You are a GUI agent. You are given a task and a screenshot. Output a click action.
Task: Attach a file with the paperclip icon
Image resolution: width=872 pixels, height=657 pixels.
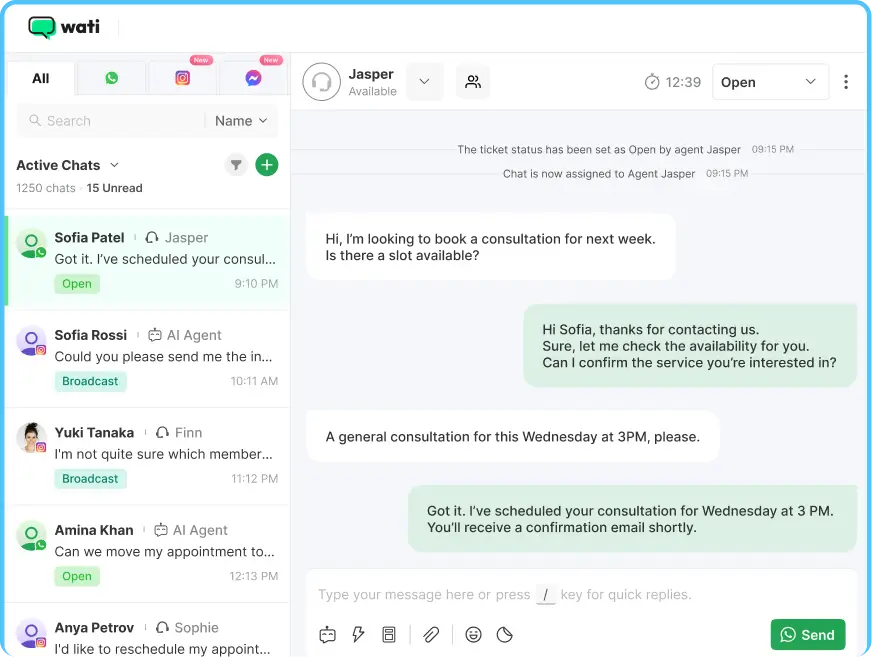(431, 635)
